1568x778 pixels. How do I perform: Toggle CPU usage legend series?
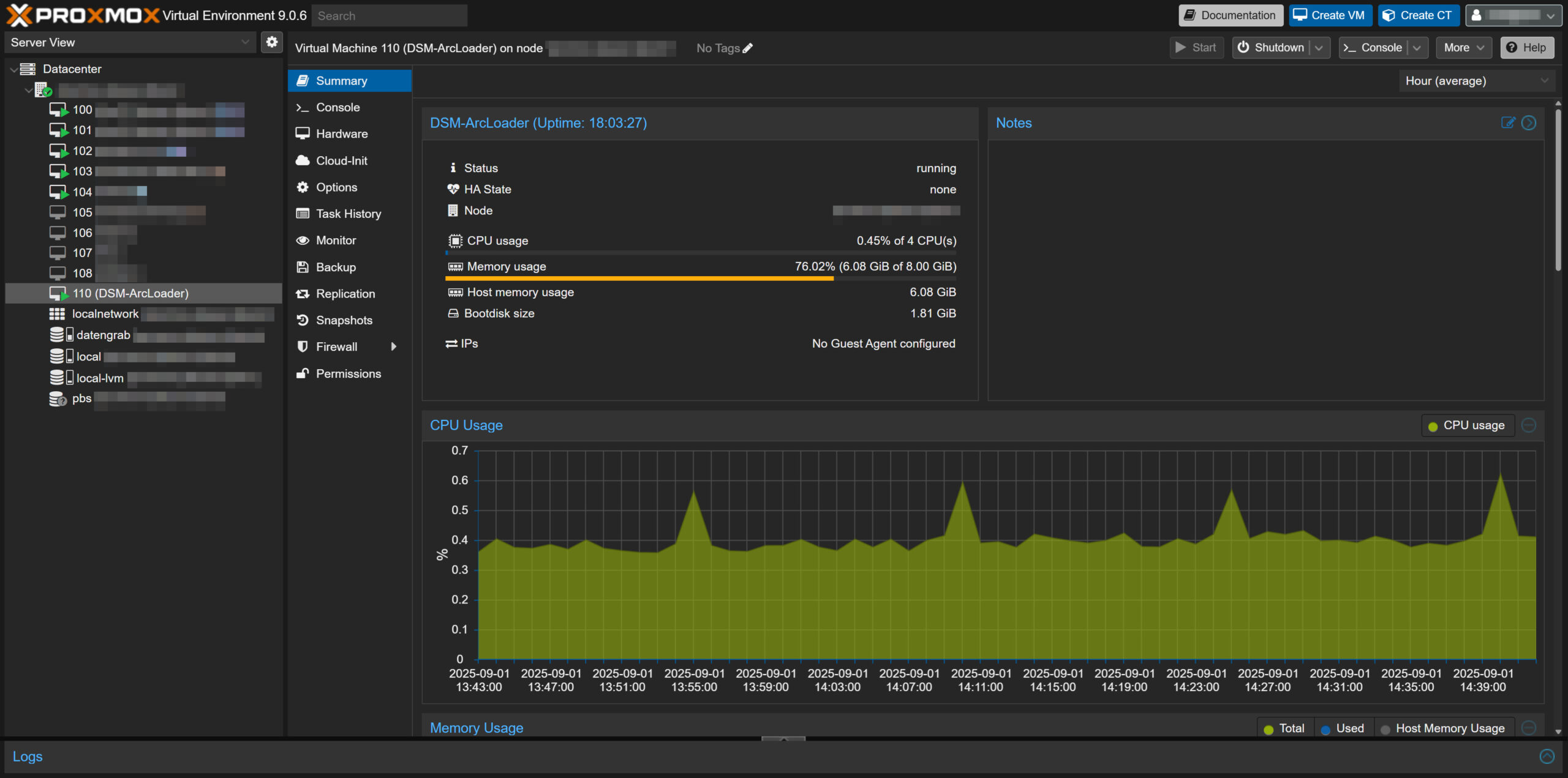click(1467, 425)
